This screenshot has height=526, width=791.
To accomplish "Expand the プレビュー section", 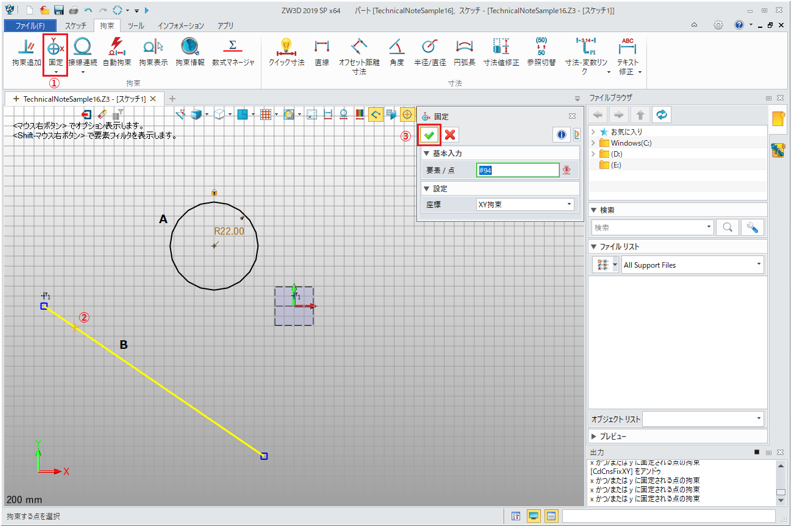I will pyautogui.click(x=594, y=436).
